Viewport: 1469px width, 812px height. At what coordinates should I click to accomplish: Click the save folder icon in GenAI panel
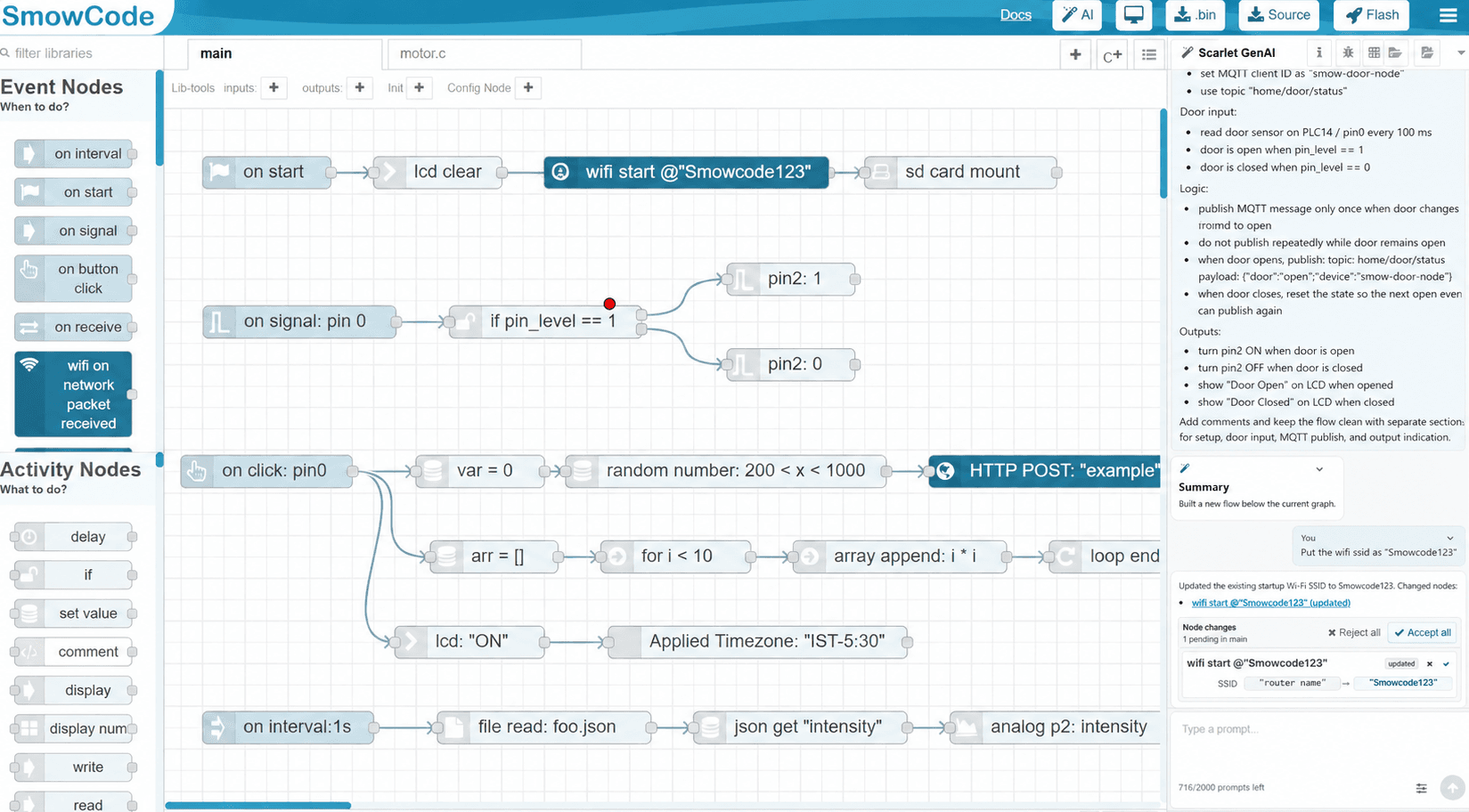coord(1427,53)
